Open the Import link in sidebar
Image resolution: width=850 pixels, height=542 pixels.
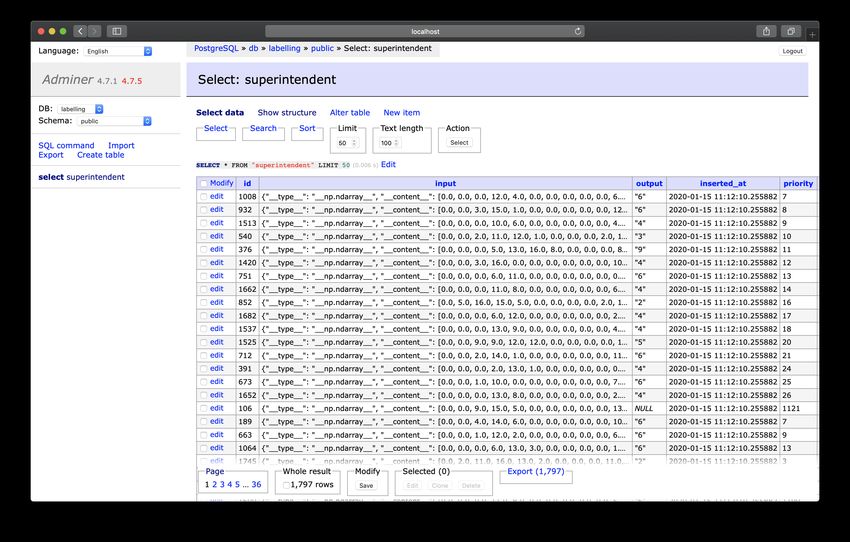click(121, 145)
